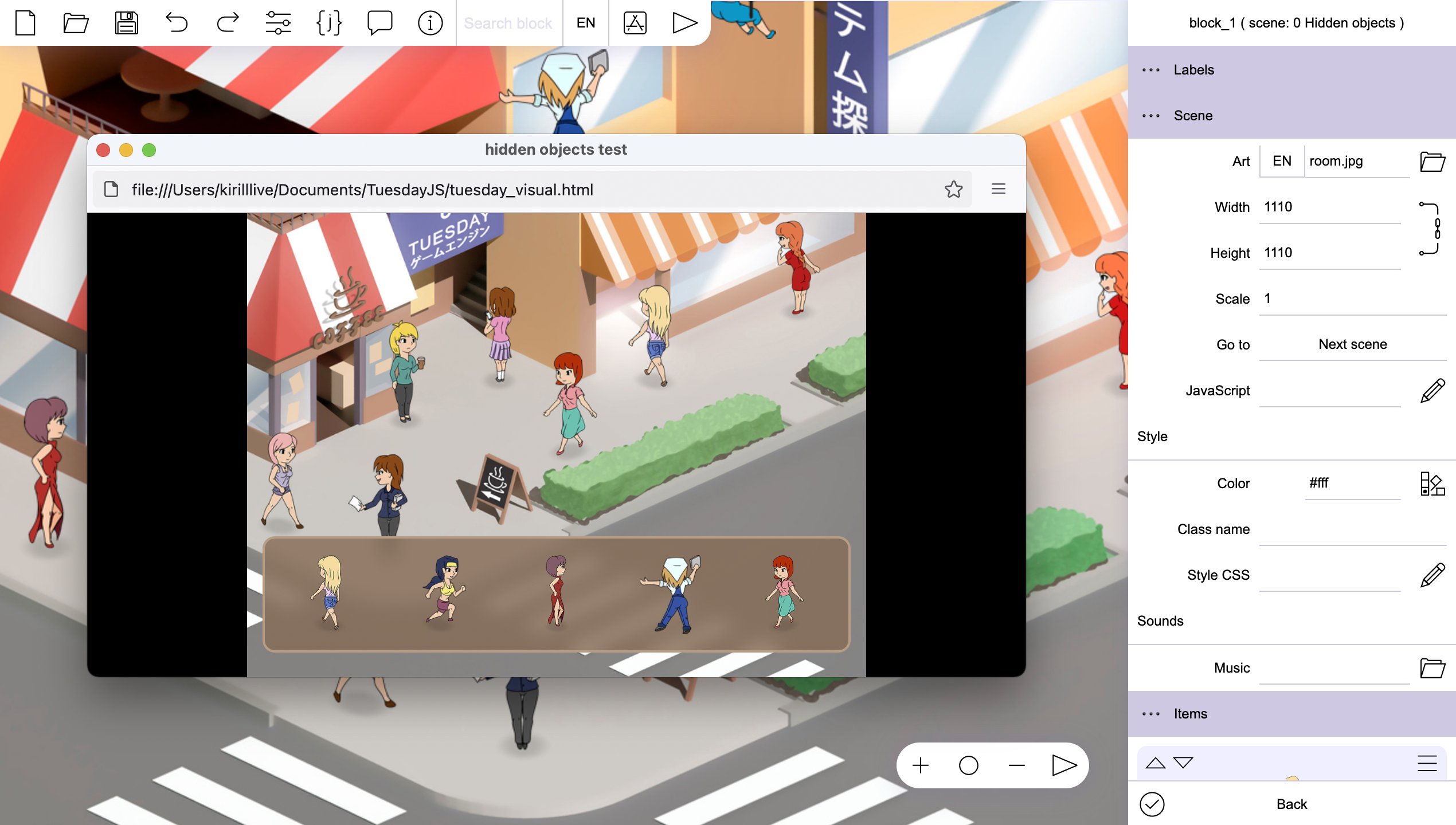Open browser hamburger menu
1456x825 pixels.
(x=998, y=189)
